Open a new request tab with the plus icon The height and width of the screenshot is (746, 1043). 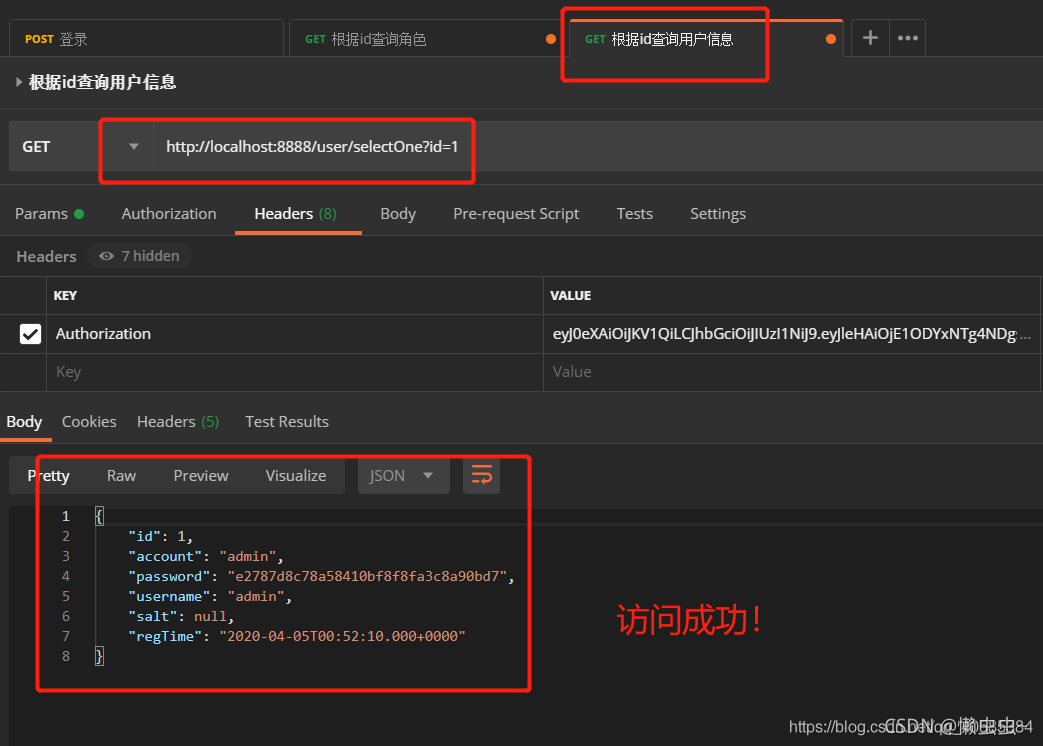pyautogui.click(x=870, y=38)
